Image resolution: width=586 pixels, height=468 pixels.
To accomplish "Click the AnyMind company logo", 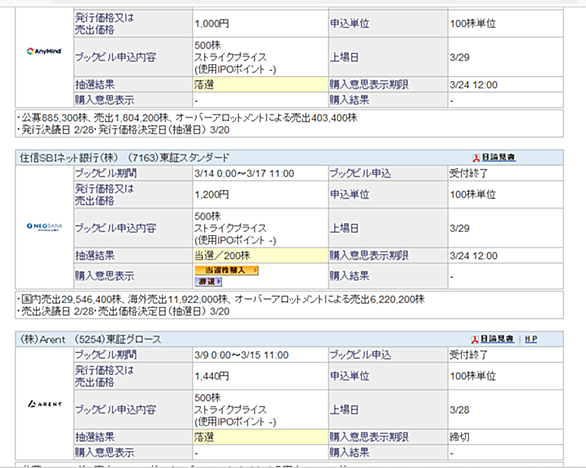I will pyautogui.click(x=44, y=51).
